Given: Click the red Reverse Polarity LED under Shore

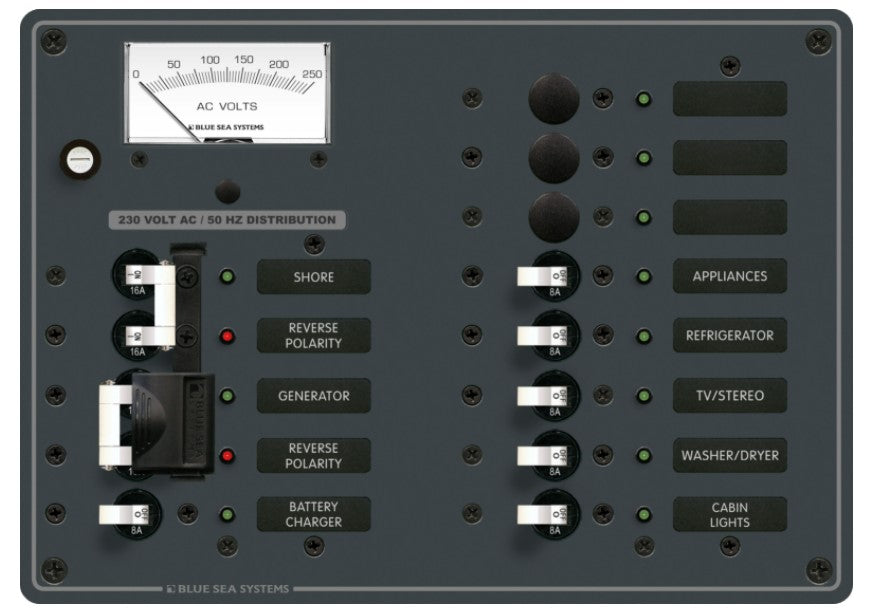Looking at the screenshot, I should pyautogui.click(x=228, y=337).
